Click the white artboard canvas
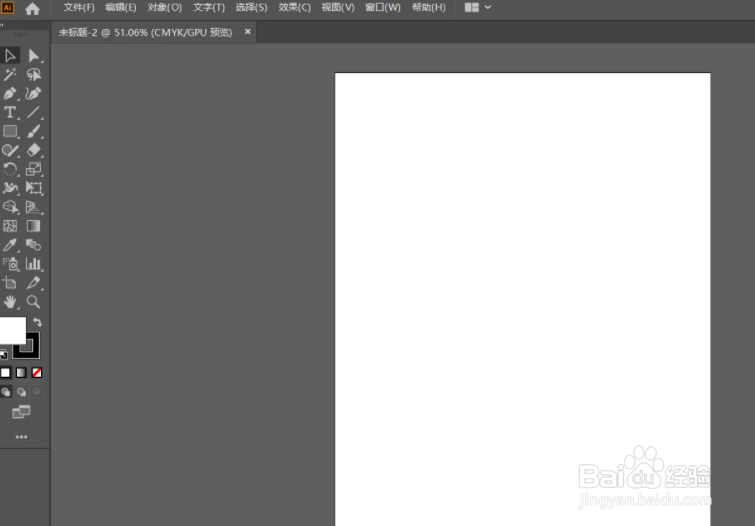This screenshot has height=526, width=755. pos(522,299)
